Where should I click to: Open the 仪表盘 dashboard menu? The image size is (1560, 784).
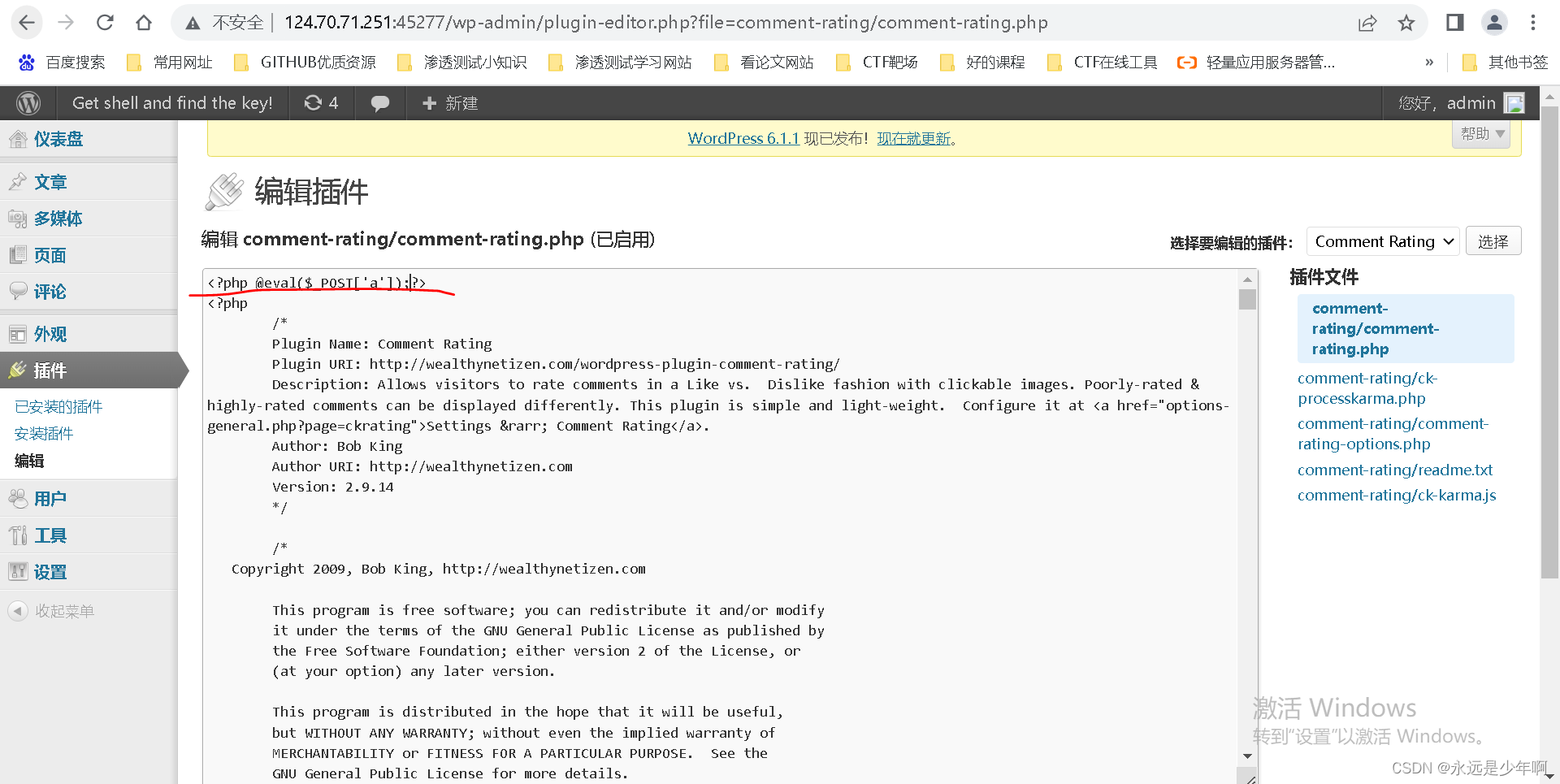(58, 140)
